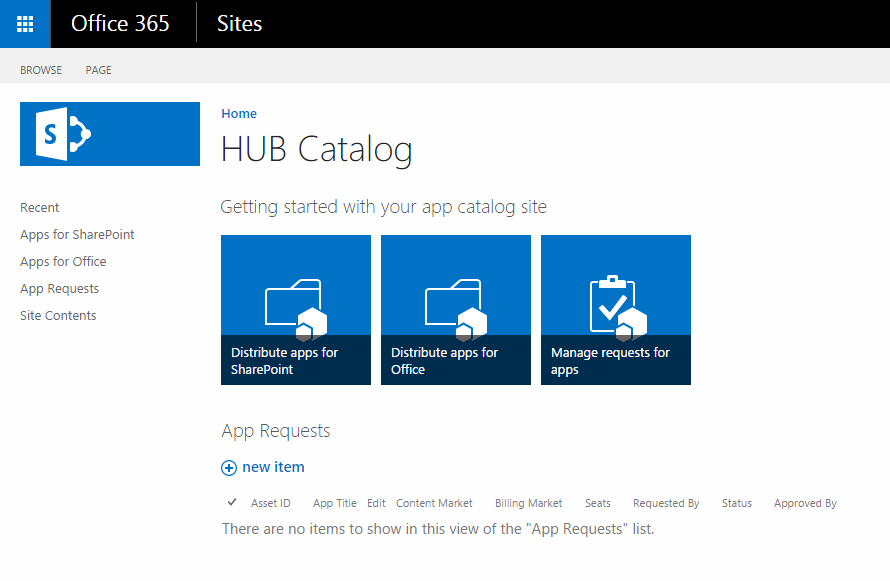Open Manage requests for apps tile
Image resolution: width=890 pixels, height=581 pixels.
click(616, 310)
